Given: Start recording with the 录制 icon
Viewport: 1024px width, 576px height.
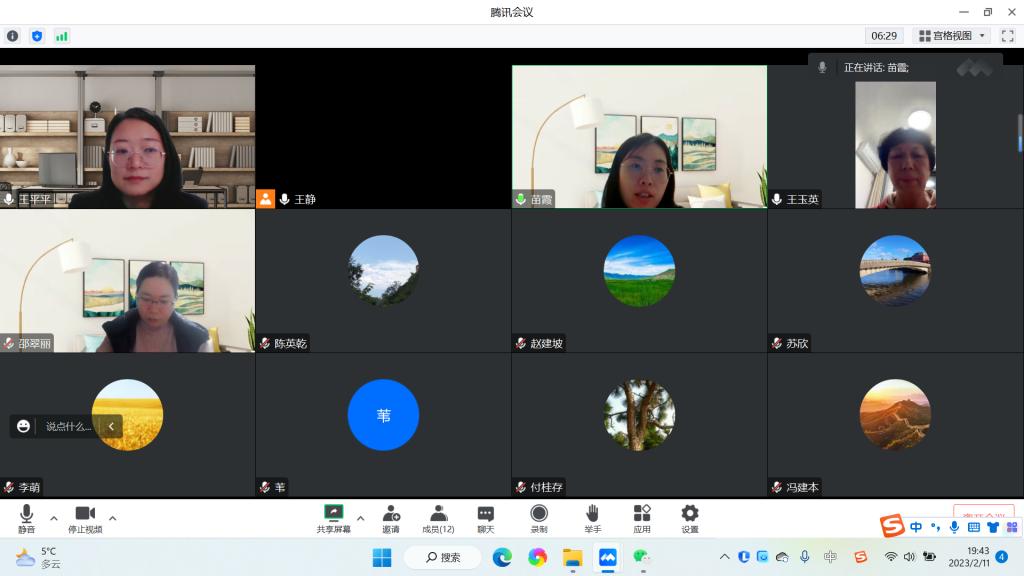Looking at the screenshot, I should 539,517.
